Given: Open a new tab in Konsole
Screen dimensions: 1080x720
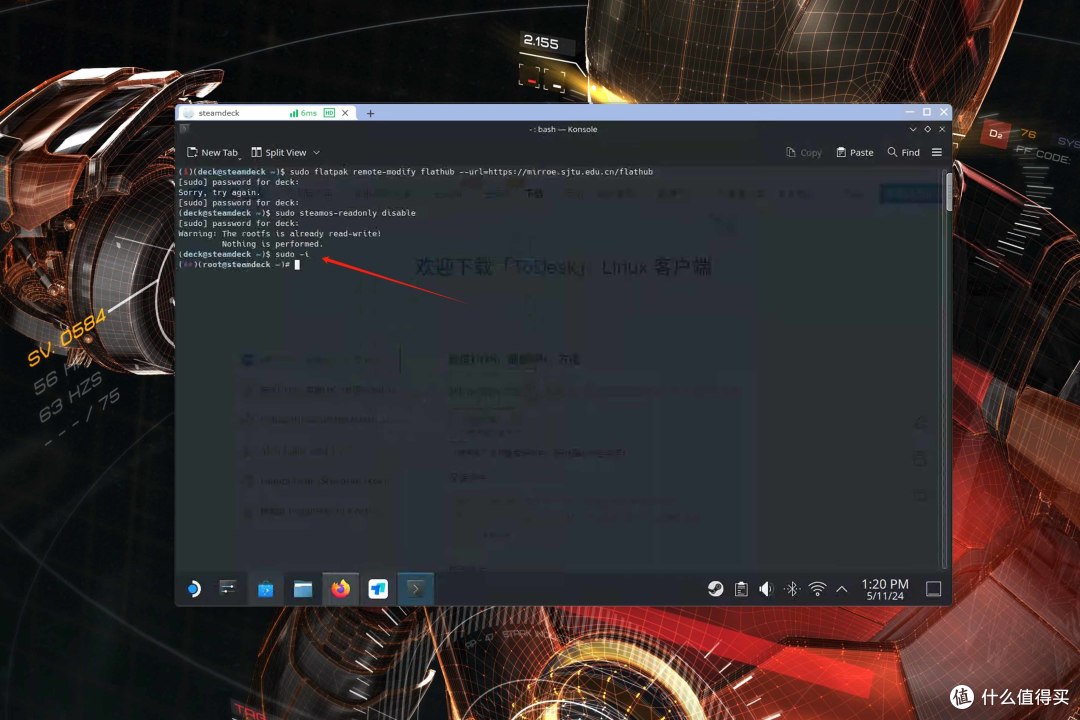Looking at the screenshot, I should tap(212, 152).
